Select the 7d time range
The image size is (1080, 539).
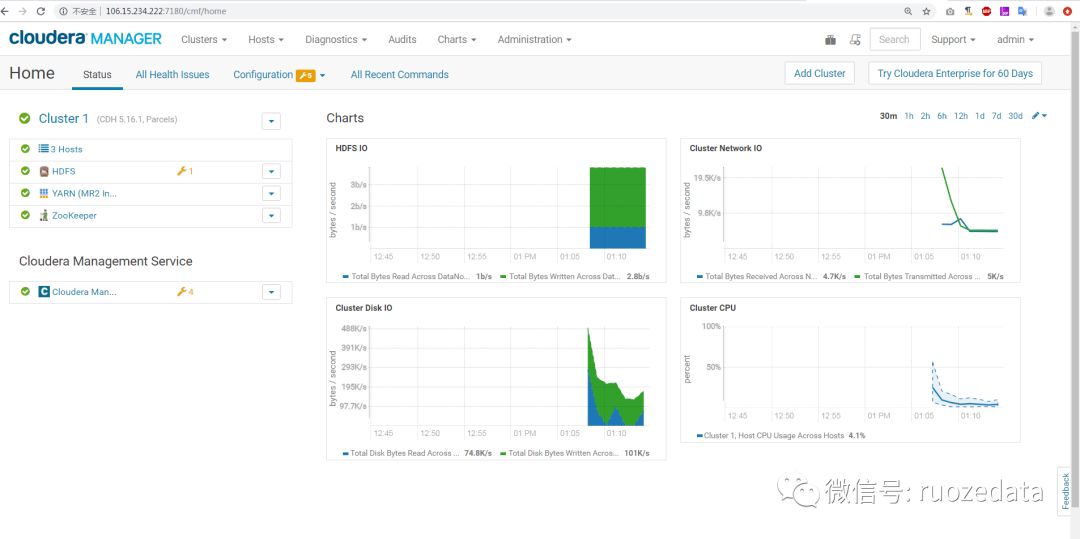coord(996,116)
